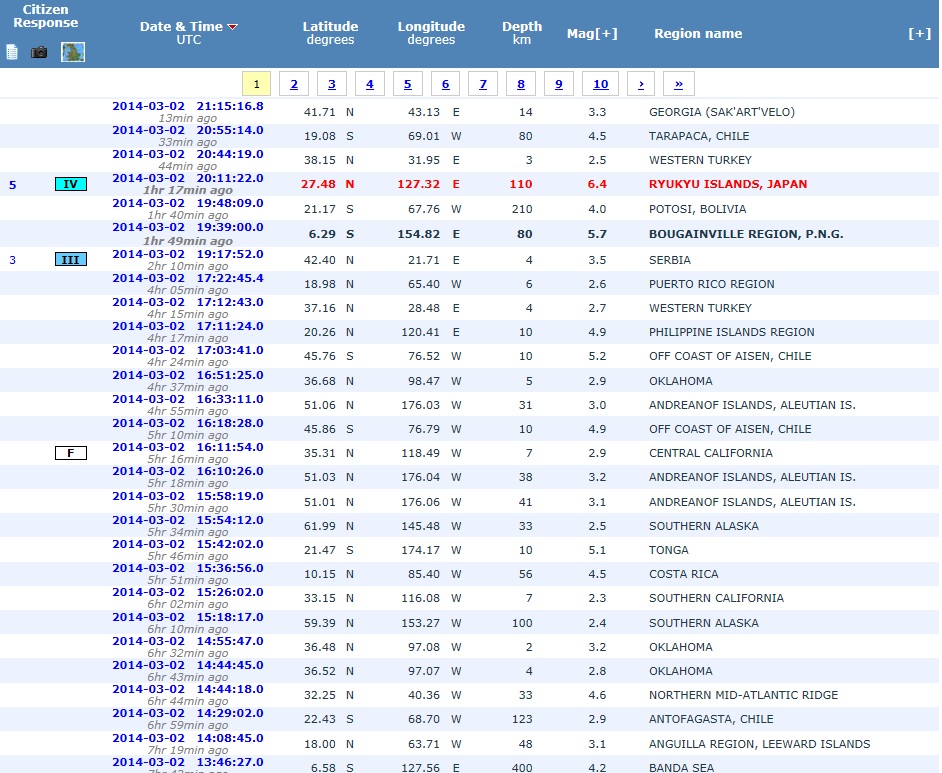Go to page 5 of results
This screenshot has width=942, height=773.
pos(407,84)
